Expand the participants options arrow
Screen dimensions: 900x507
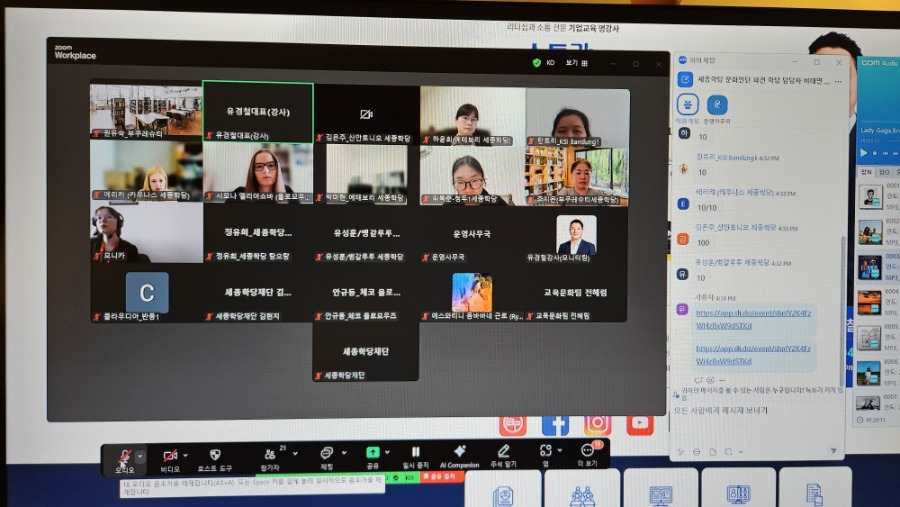point(295,454)
